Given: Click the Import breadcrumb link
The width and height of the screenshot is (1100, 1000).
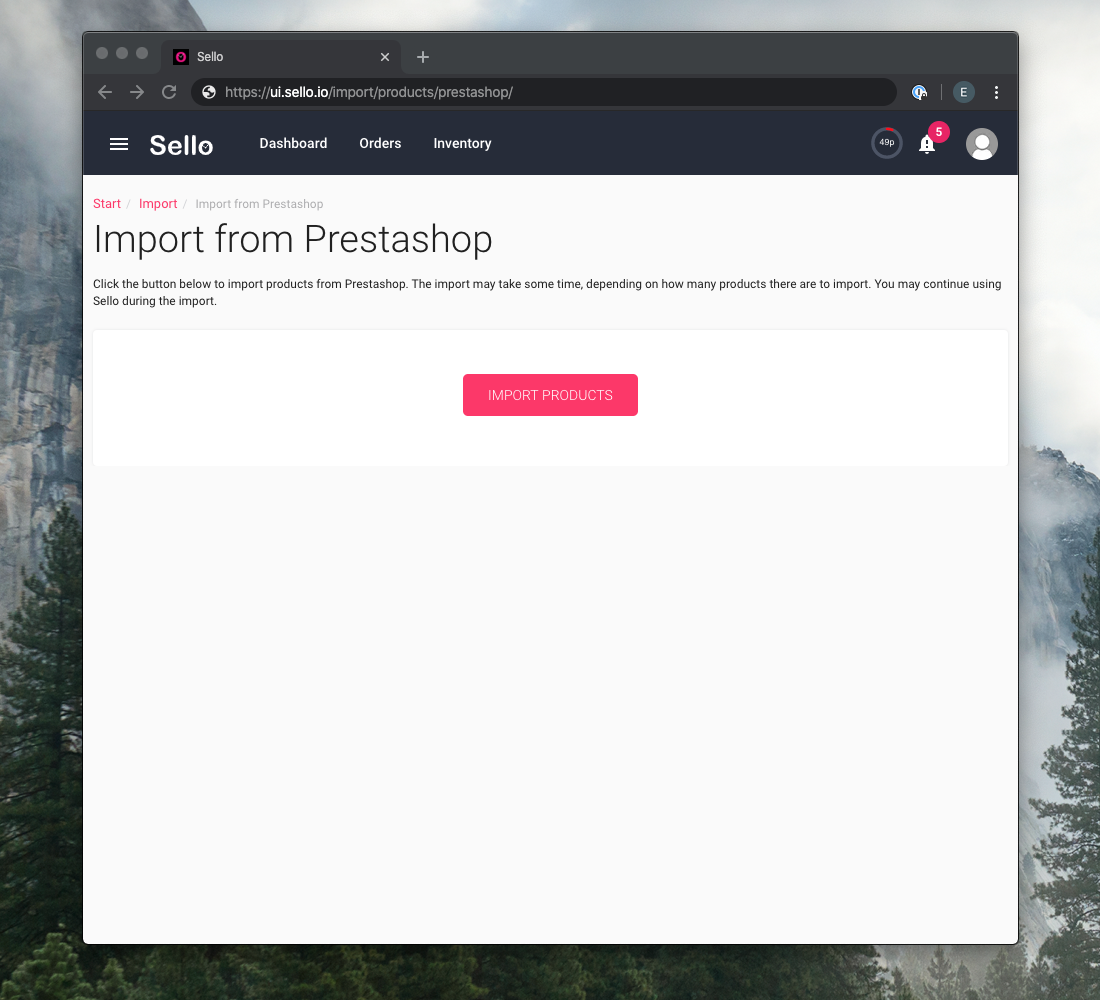Looking at the screenshot, I should [x=158, y=204].
